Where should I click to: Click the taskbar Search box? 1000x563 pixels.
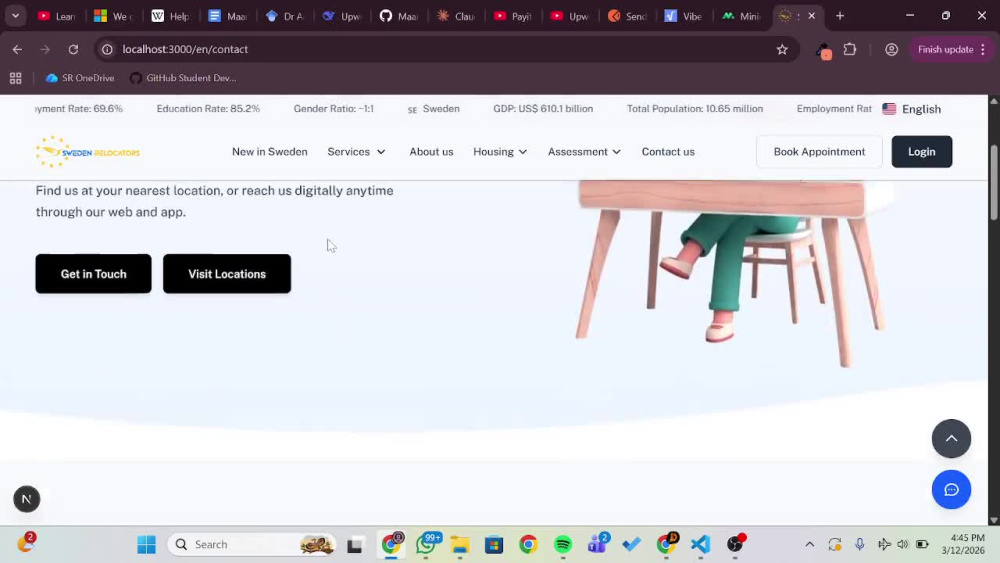[252, 545]
